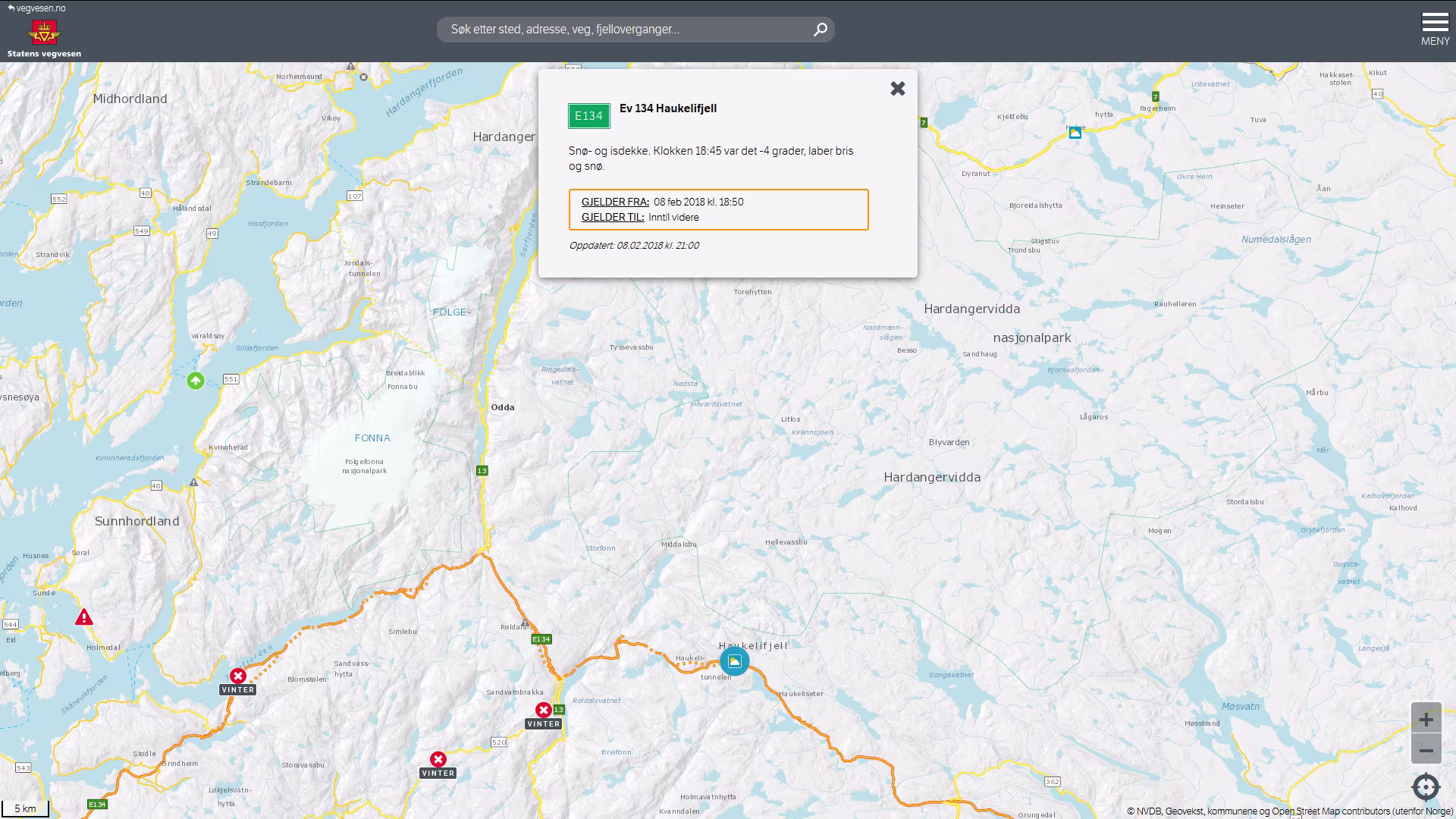Screen dimensions: 1456x819
Task: Click the E134 road sign near Røldal
Action: coord(541,639)
